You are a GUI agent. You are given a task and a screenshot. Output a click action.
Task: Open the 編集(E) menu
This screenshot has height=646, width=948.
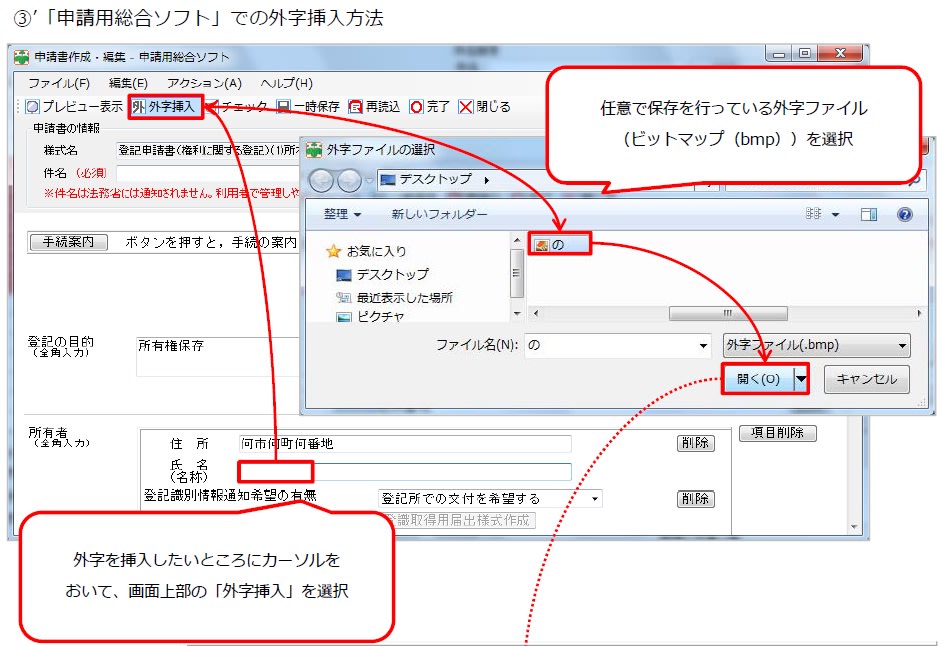(128, 83)
